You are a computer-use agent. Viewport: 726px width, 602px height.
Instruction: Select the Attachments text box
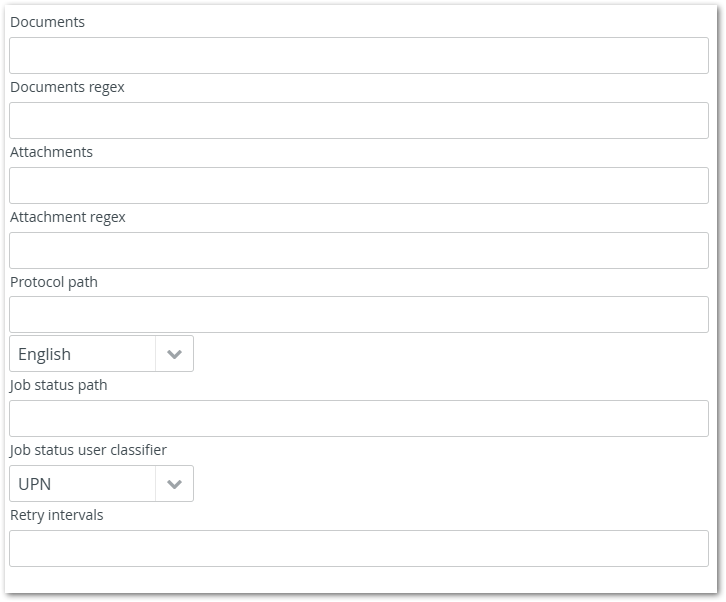click(x=358, y=186)
